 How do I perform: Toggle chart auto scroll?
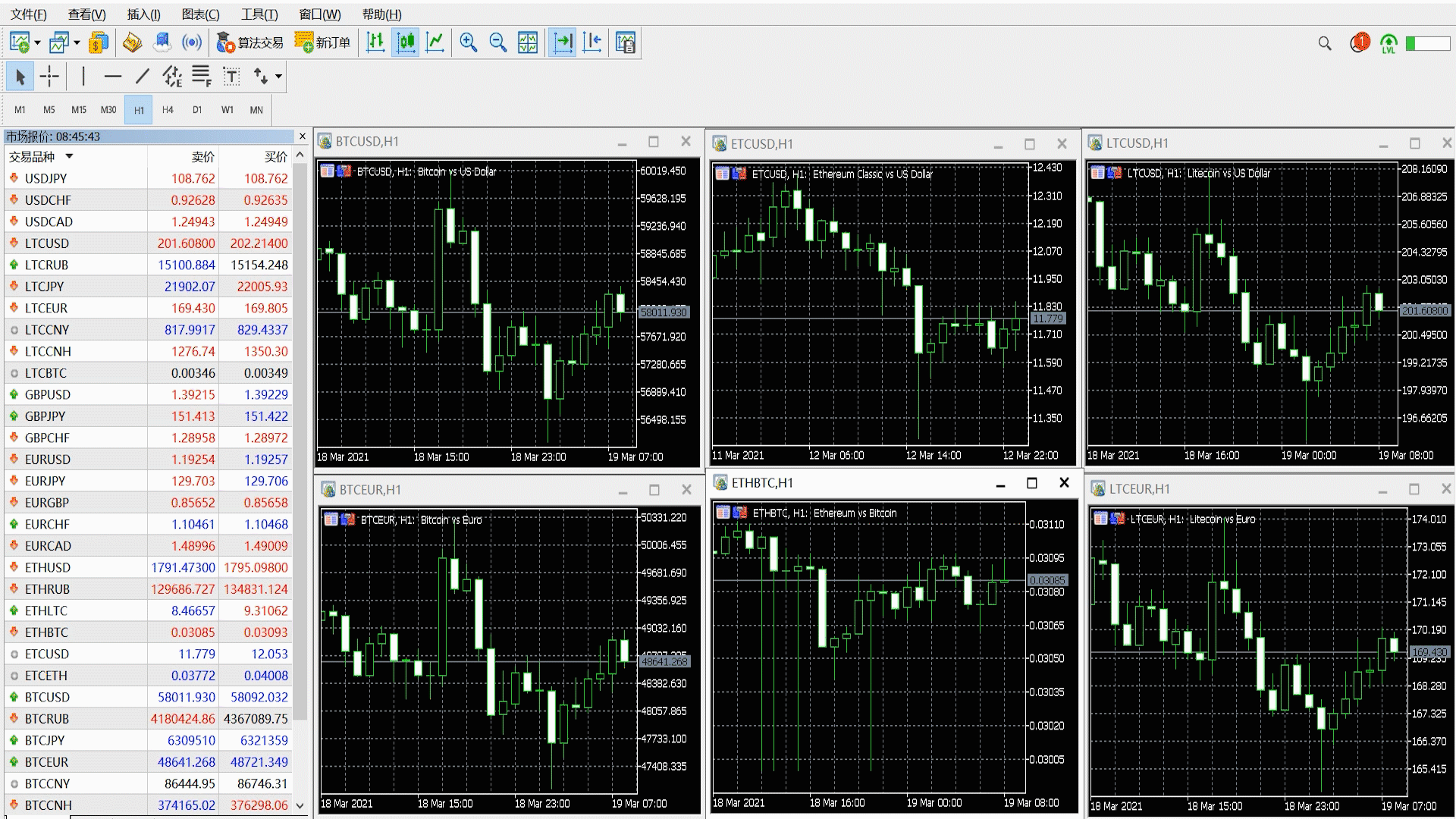[563, 42]
